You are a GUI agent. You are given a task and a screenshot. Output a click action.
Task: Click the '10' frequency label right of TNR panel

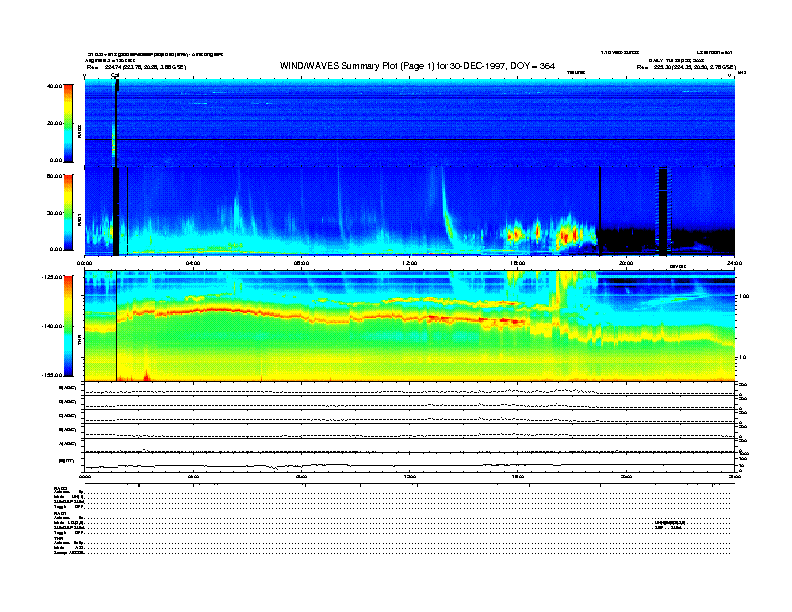[x=742, y=358]
